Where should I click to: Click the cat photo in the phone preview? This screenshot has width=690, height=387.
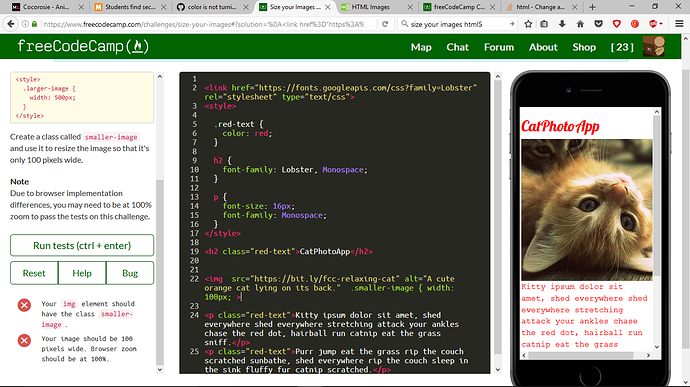[x=587, y=210]
